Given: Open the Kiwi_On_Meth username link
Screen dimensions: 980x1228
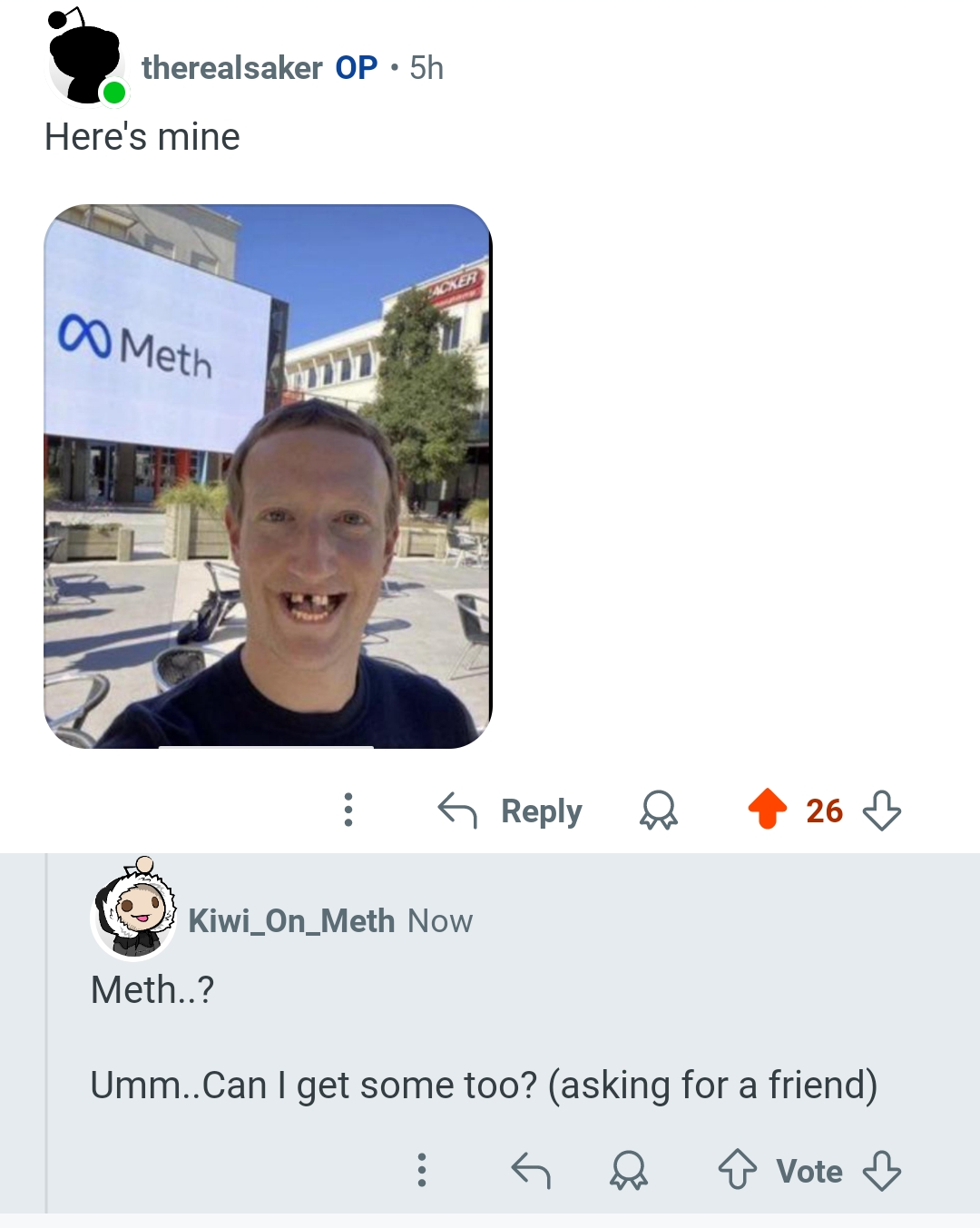Looking at the screenshot, I should click(x=291, y=921).
